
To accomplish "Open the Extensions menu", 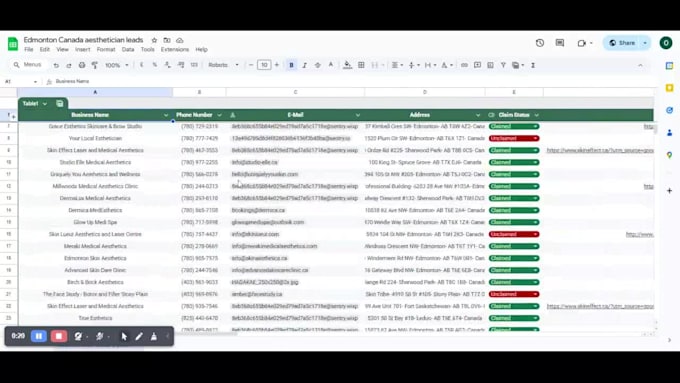I will [175, 49].
